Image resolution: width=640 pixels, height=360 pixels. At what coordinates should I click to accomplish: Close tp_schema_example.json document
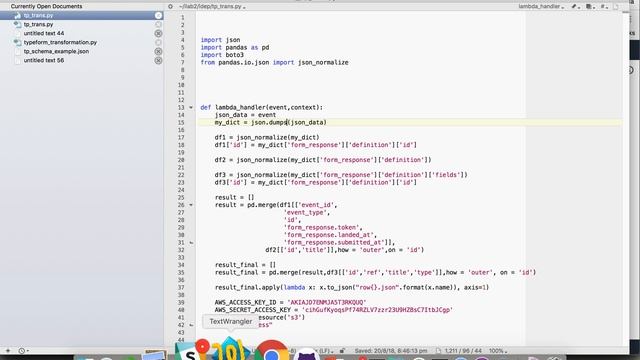click(158, 51)
